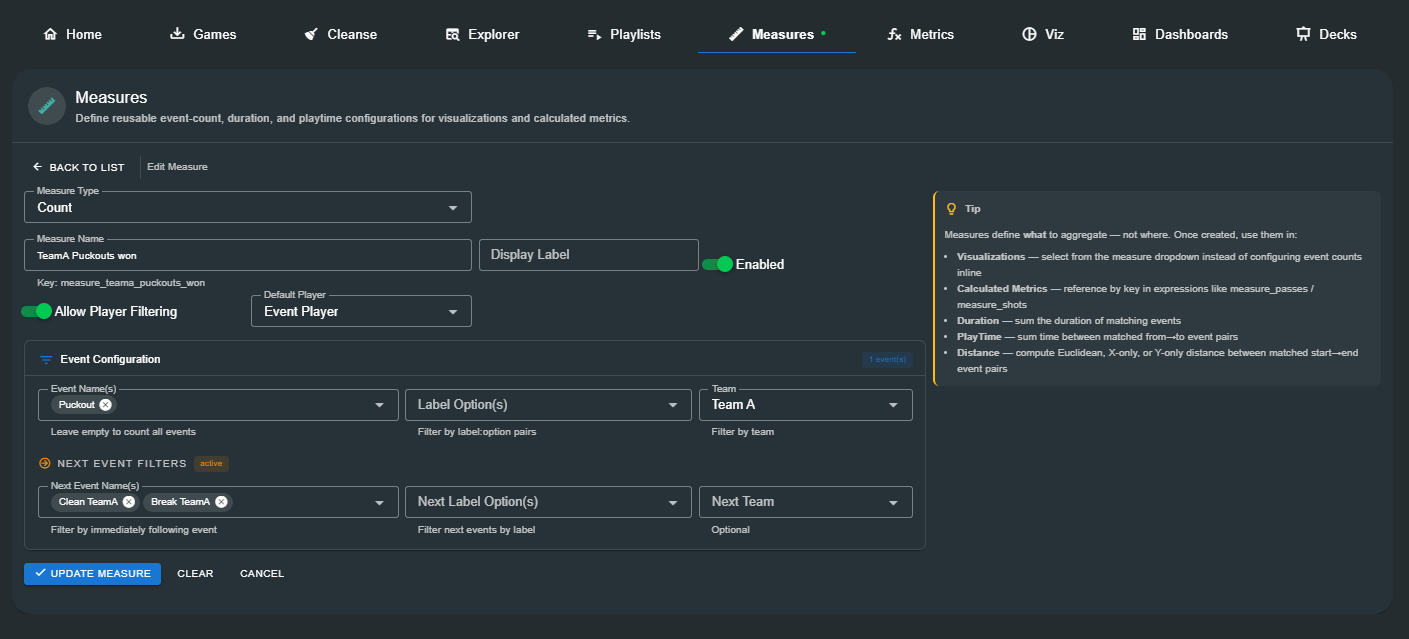Click the Event Configuration filter icon
The image size is (1409, 639).
45,359
